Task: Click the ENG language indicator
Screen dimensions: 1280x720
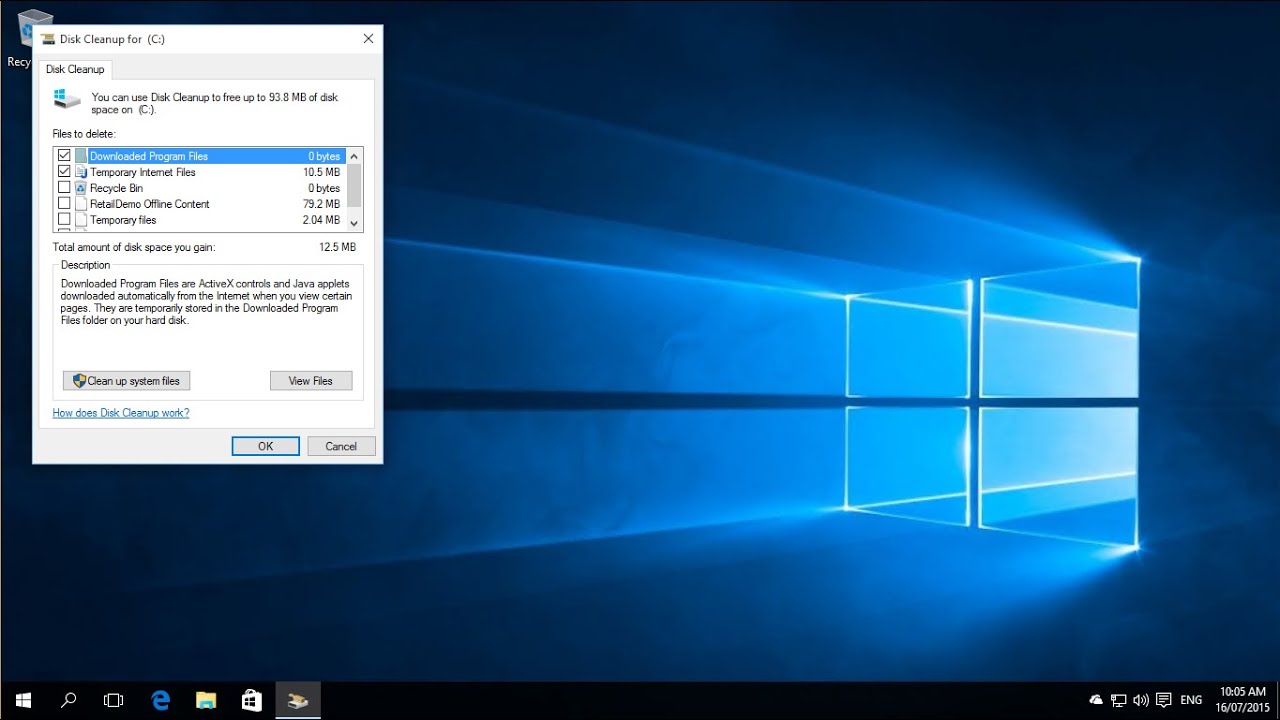Action: pos(1191,700)
